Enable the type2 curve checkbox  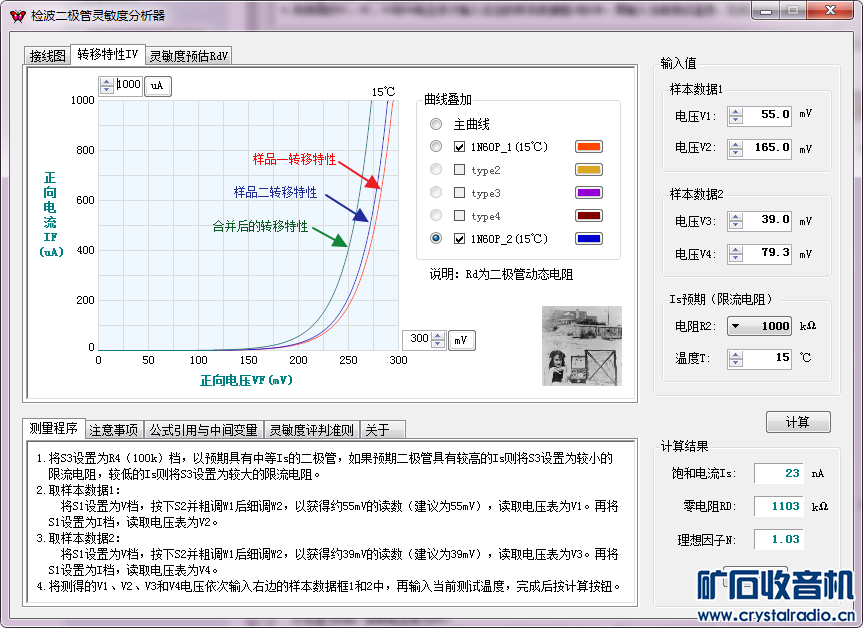pyautogui.click(x=460, y=170)
